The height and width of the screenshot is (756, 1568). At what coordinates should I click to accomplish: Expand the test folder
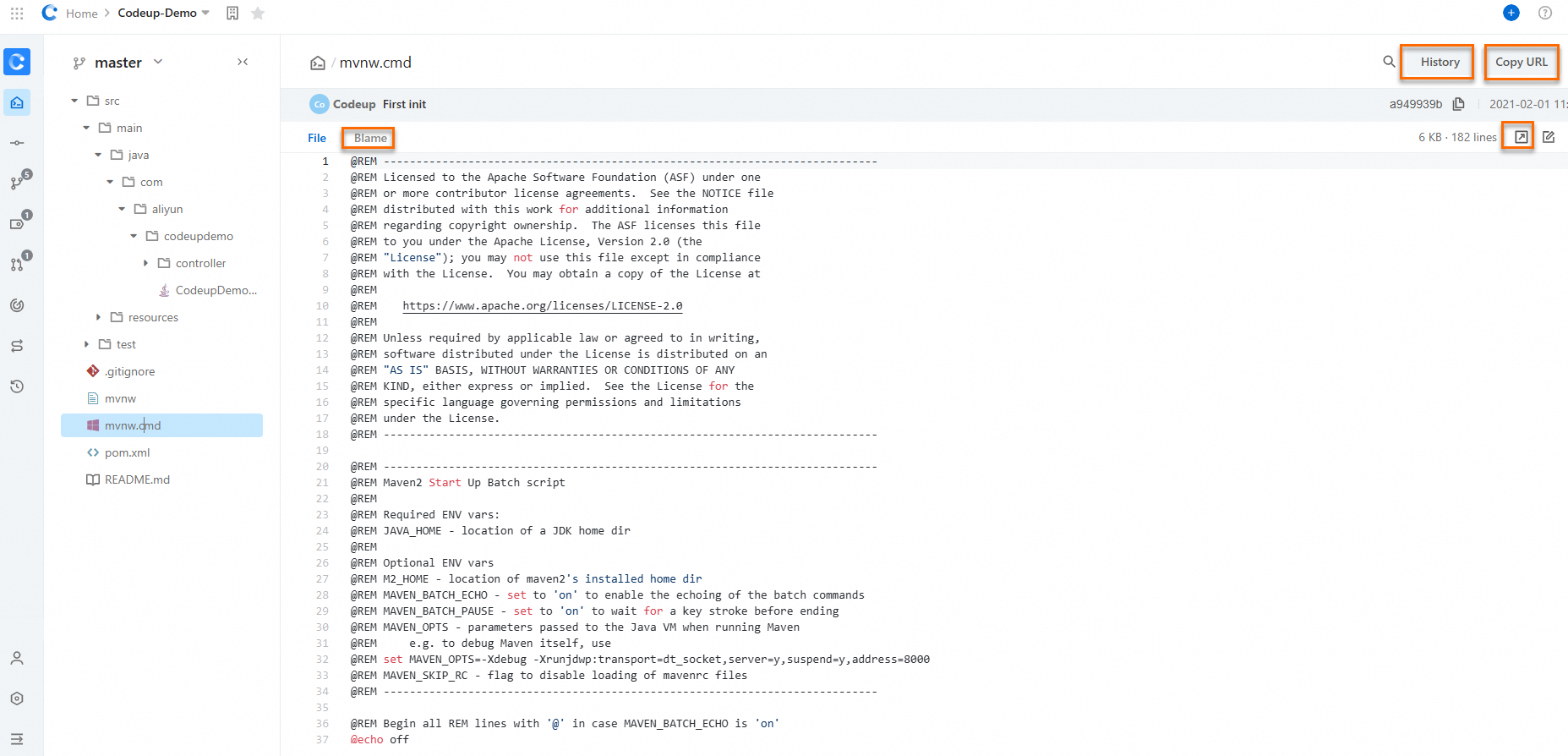coord(86,344)
